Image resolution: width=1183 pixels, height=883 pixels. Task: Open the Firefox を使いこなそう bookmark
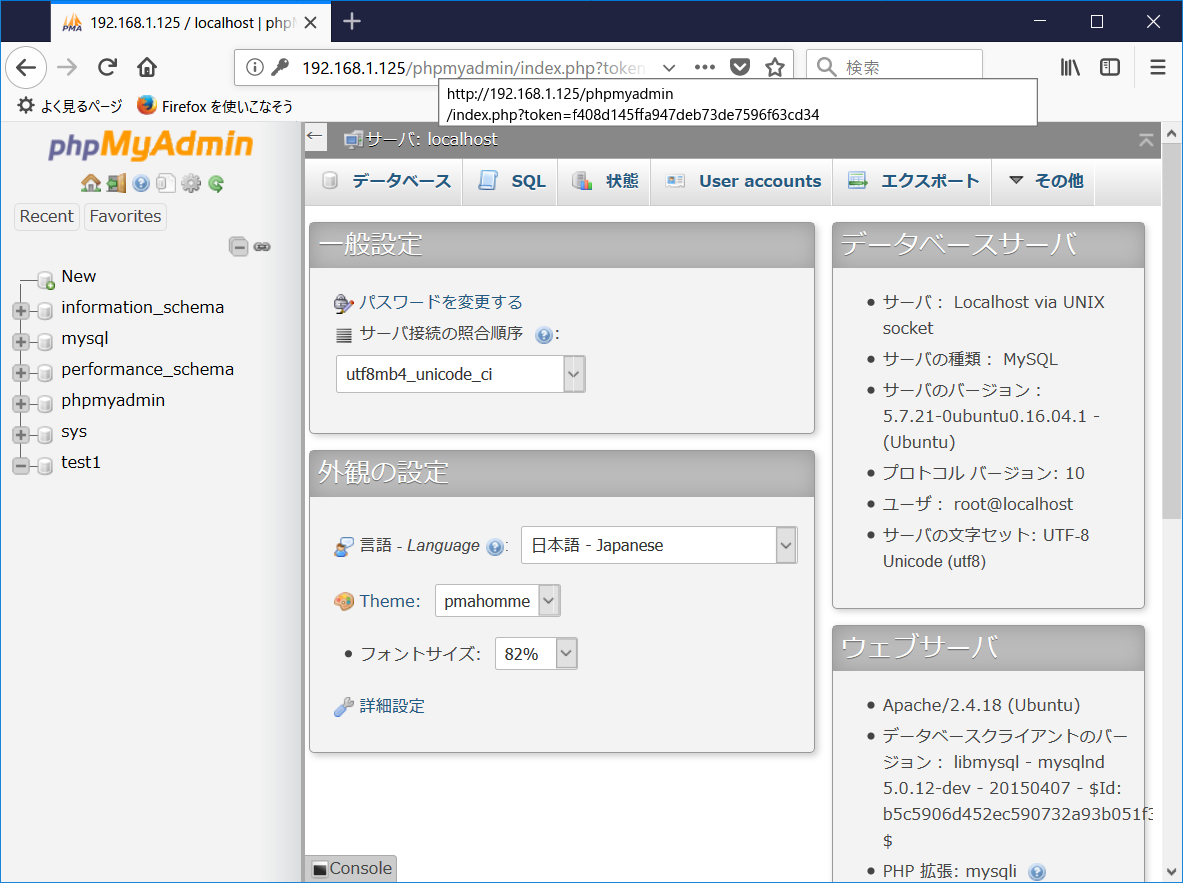(x=216, y=106)
